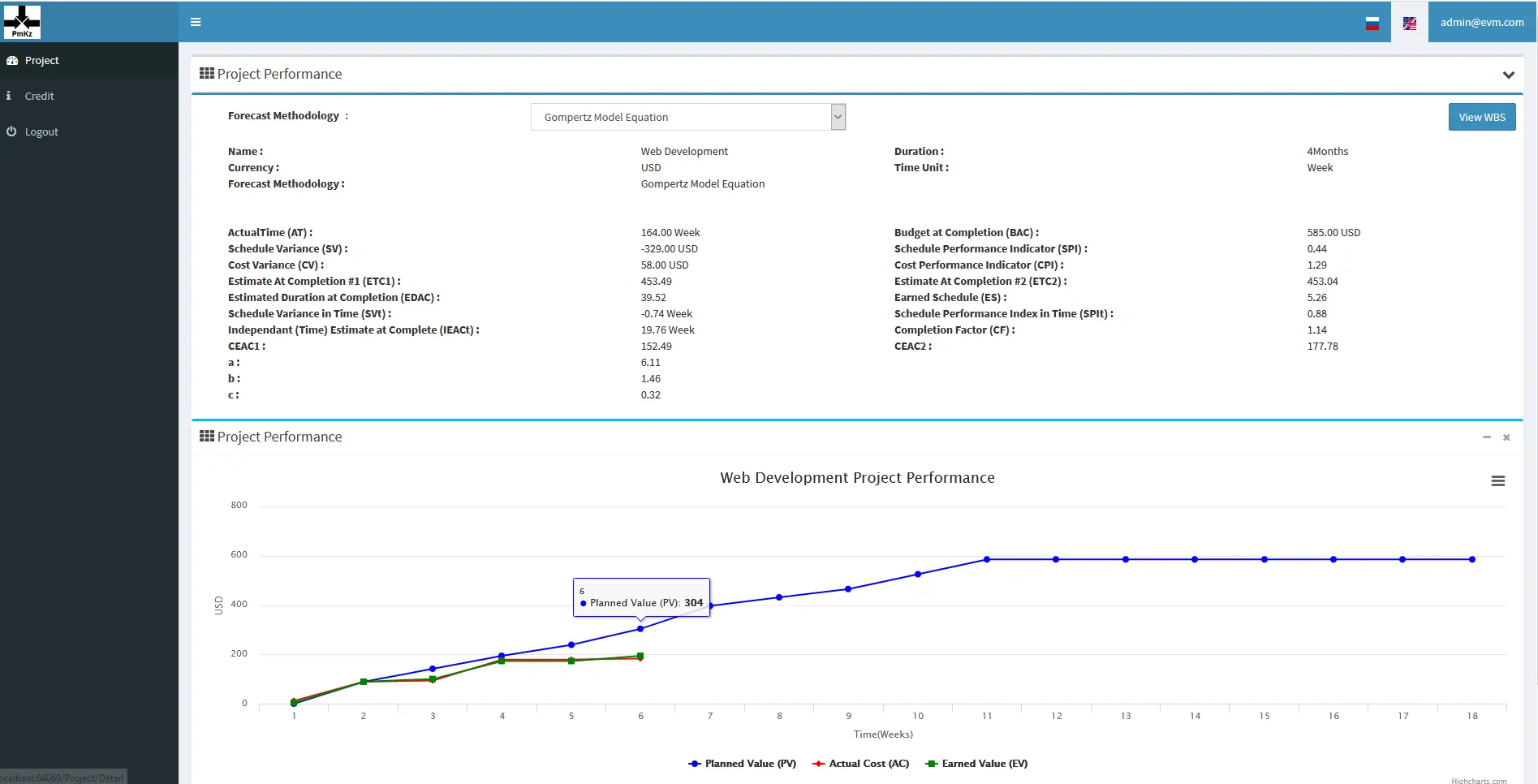Open the Project sidebar item
Screen dimensions: 1538x784
click(89, 61)
